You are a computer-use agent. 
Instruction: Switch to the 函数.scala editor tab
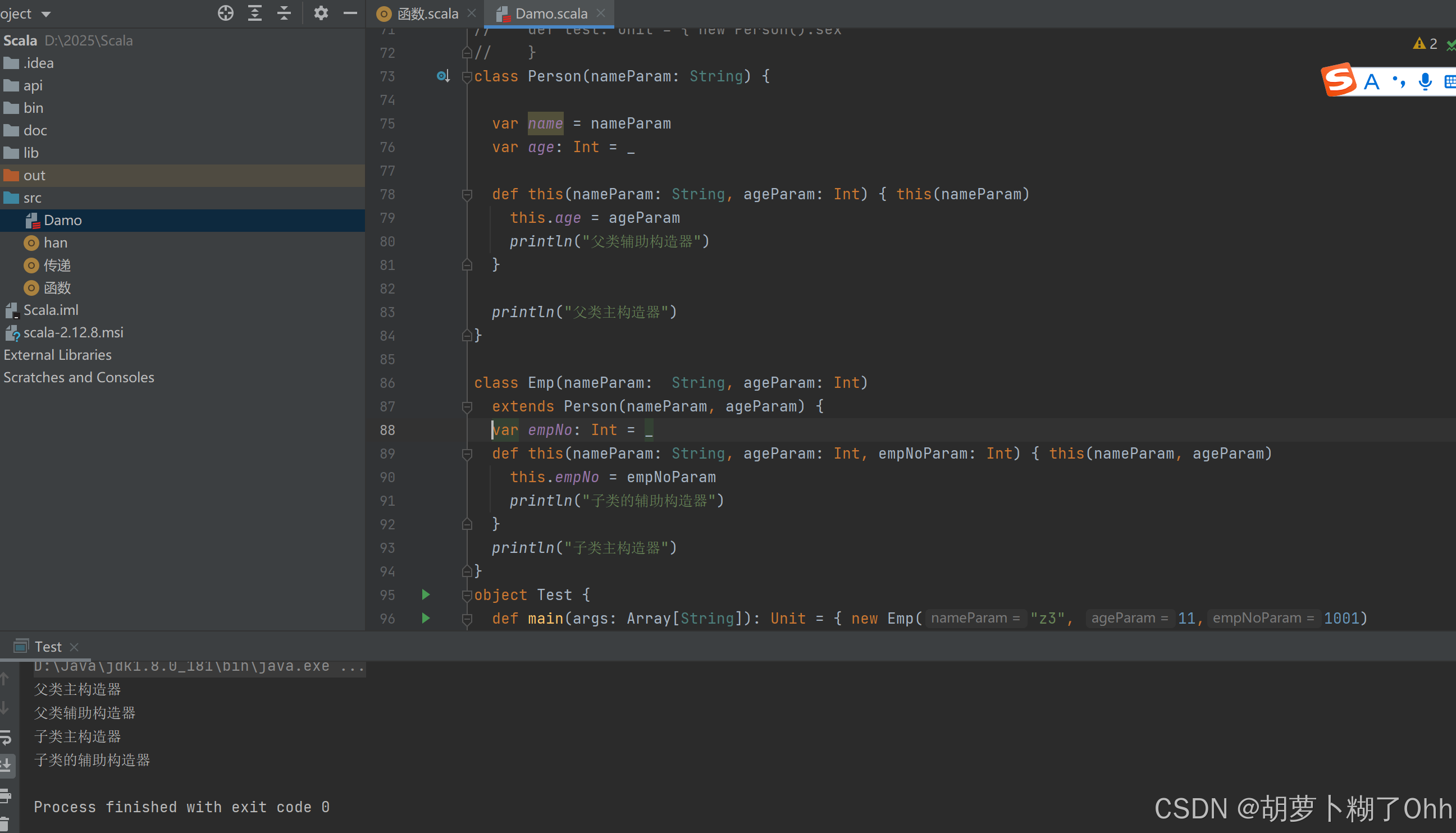[427, 13]
